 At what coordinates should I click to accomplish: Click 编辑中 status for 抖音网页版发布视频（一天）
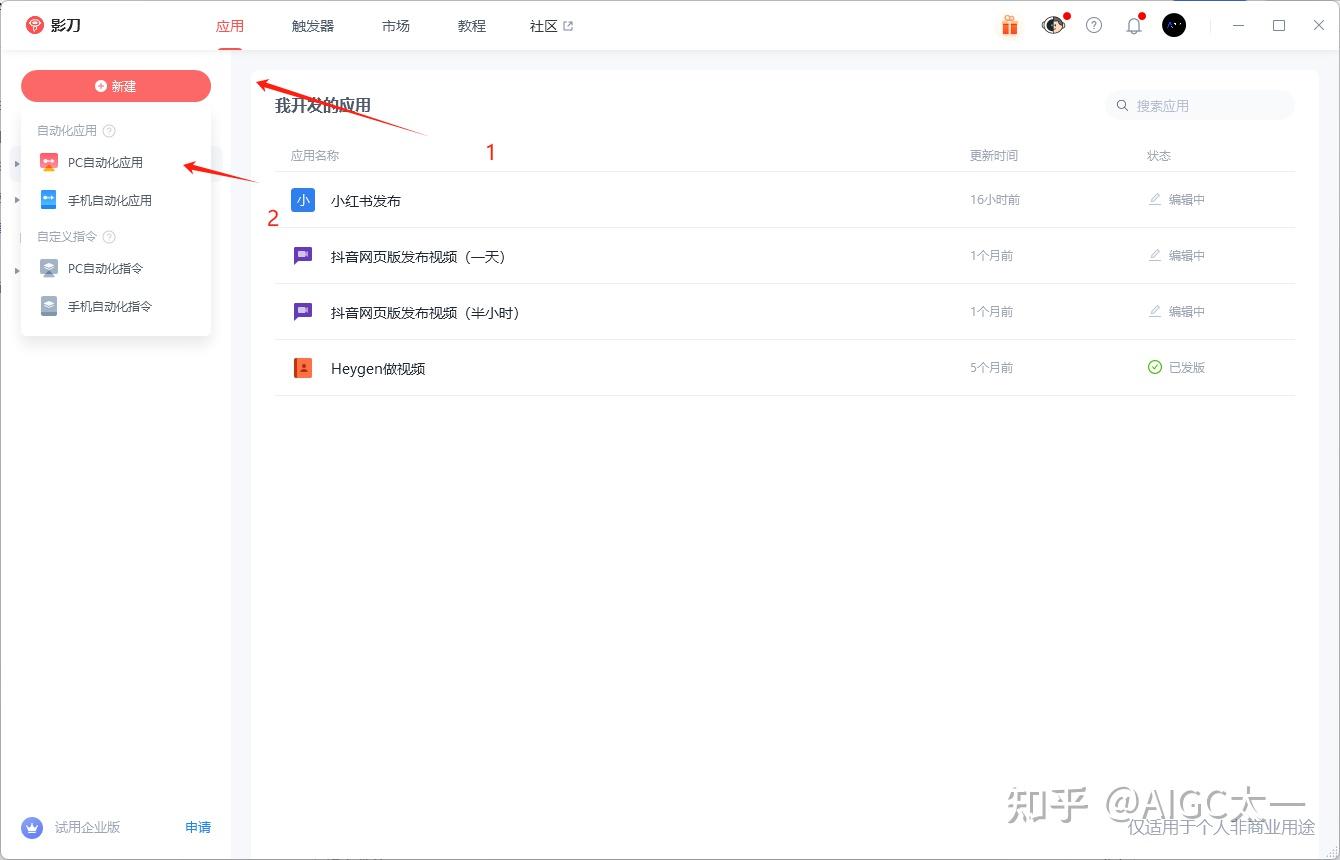coord(1177,256)
